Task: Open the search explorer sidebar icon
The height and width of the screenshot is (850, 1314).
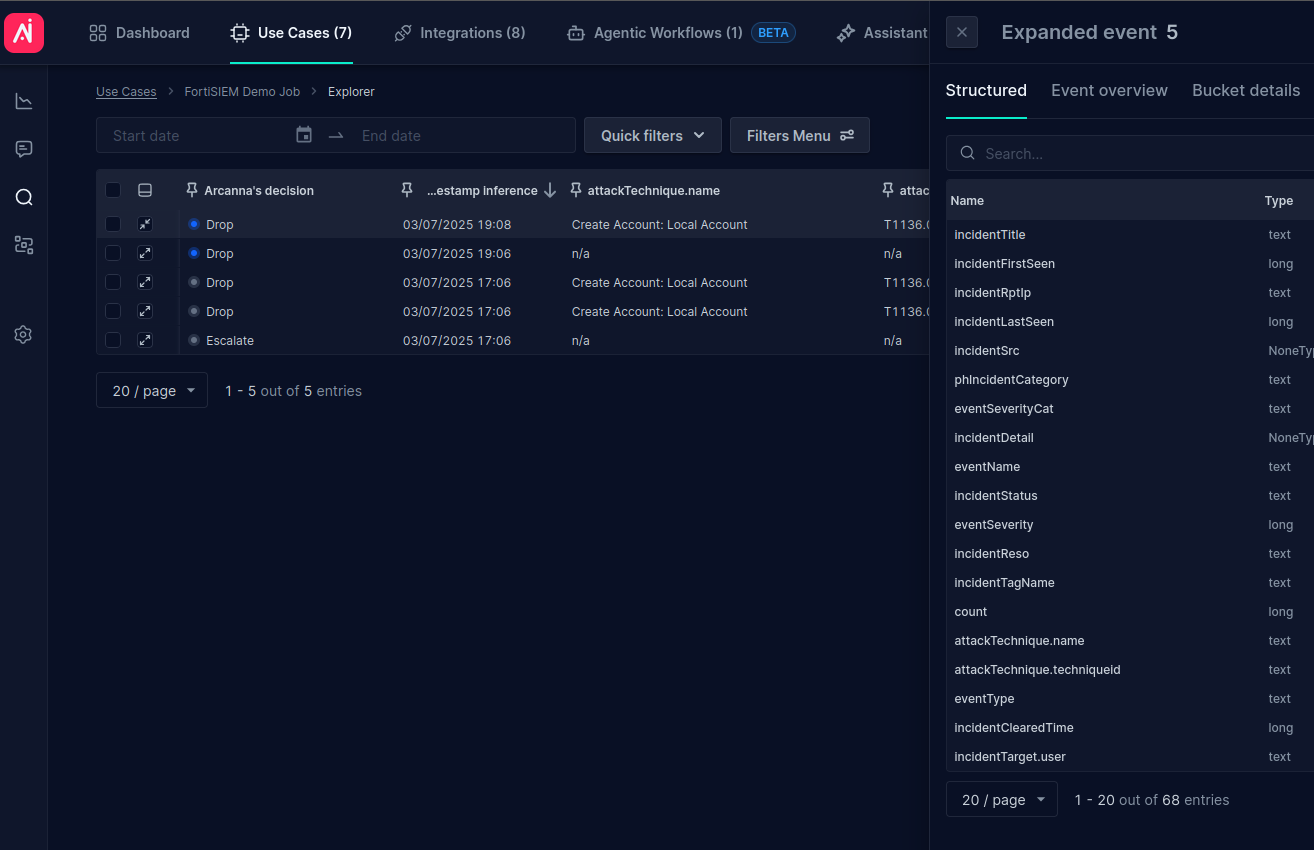Action: (24, 197)
